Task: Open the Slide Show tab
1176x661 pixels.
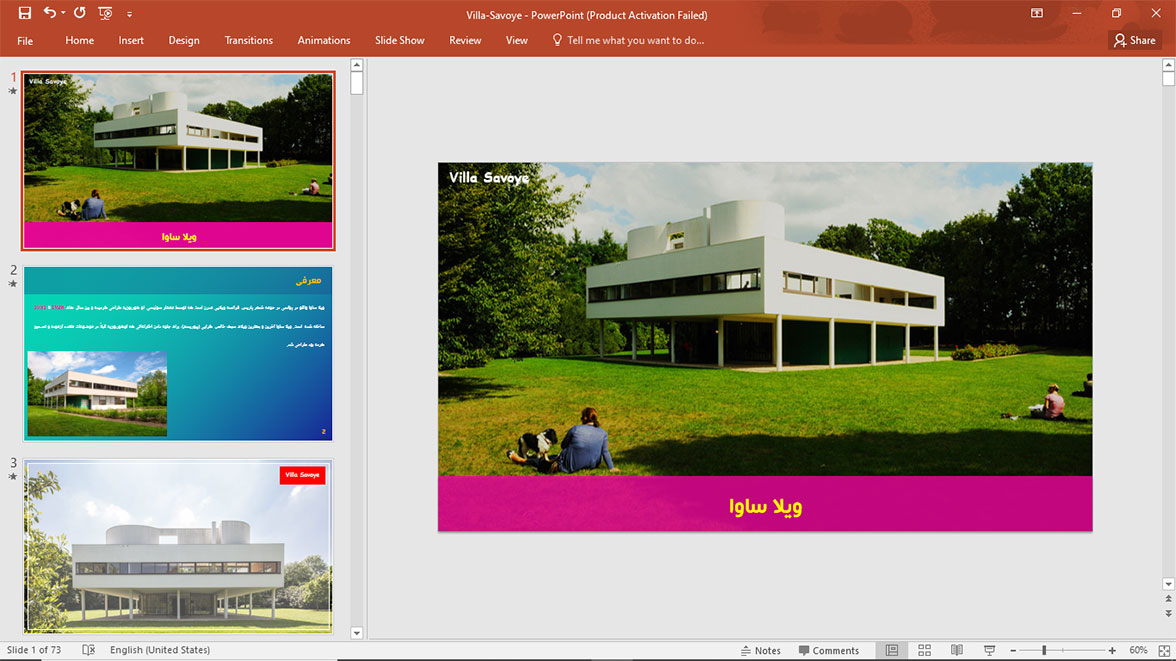Action: coord(400,41)
